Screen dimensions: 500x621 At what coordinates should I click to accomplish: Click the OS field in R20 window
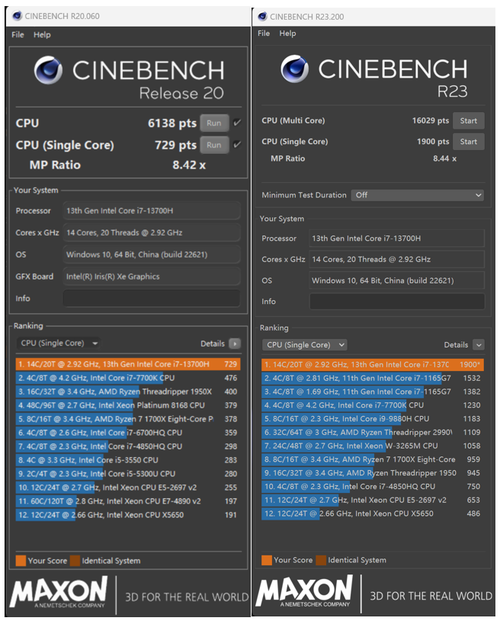151,254
